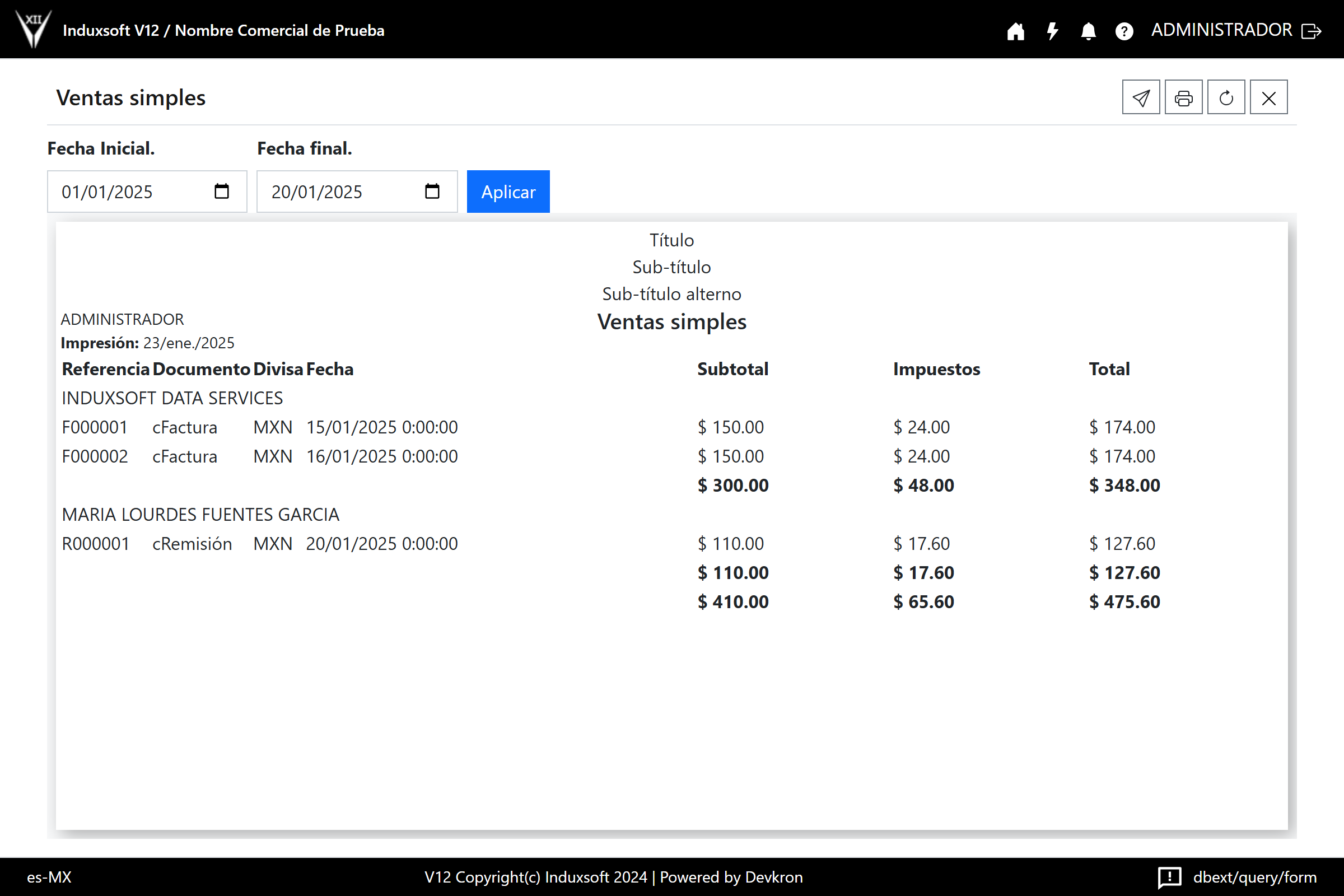Image resolution: width=1344 pixels, height=896 pixels.
Task: Print the Ventas simples report
Action: point(1183,97)
